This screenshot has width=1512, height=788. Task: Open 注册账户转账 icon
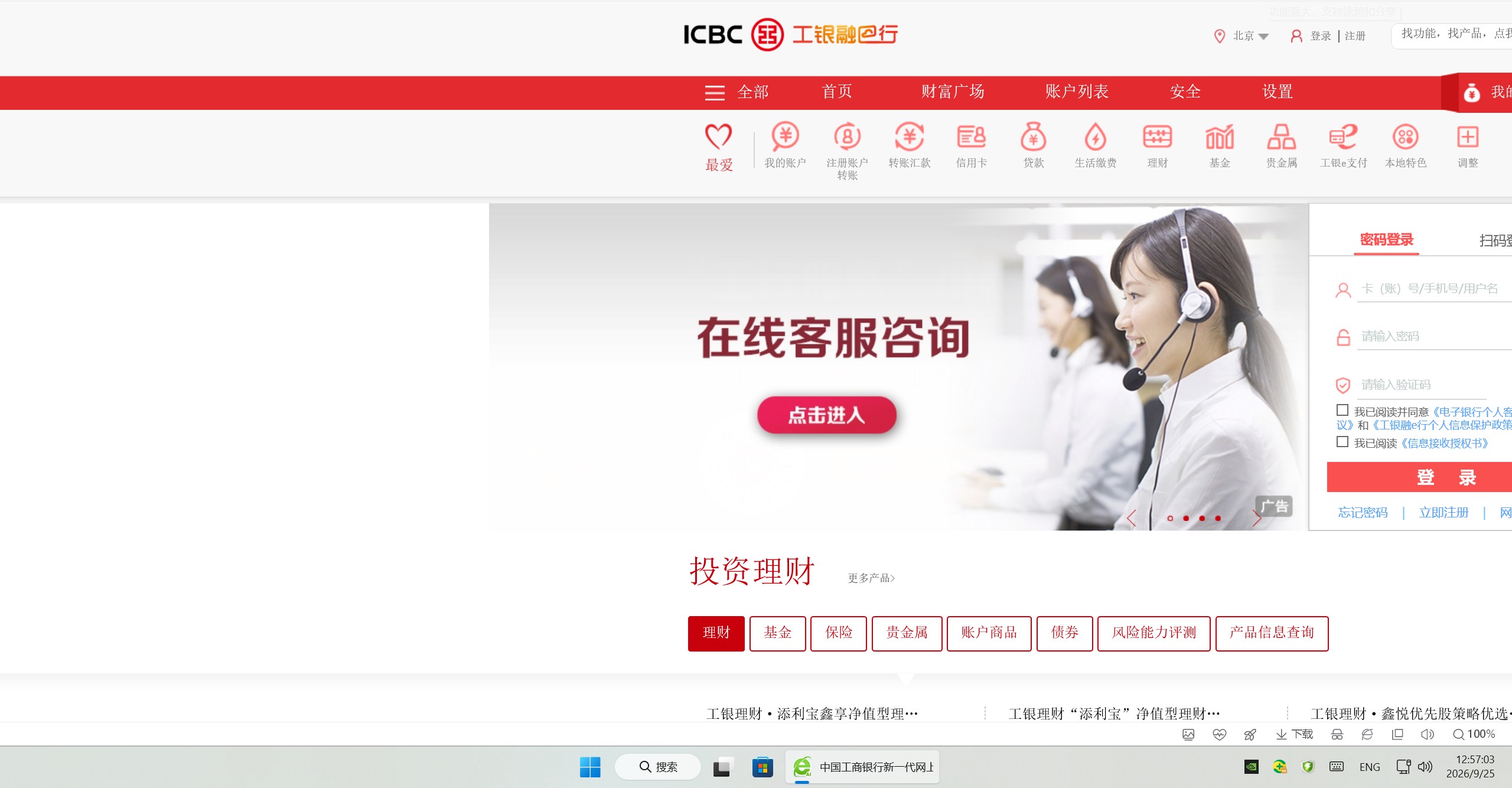(x=847, y=137)
